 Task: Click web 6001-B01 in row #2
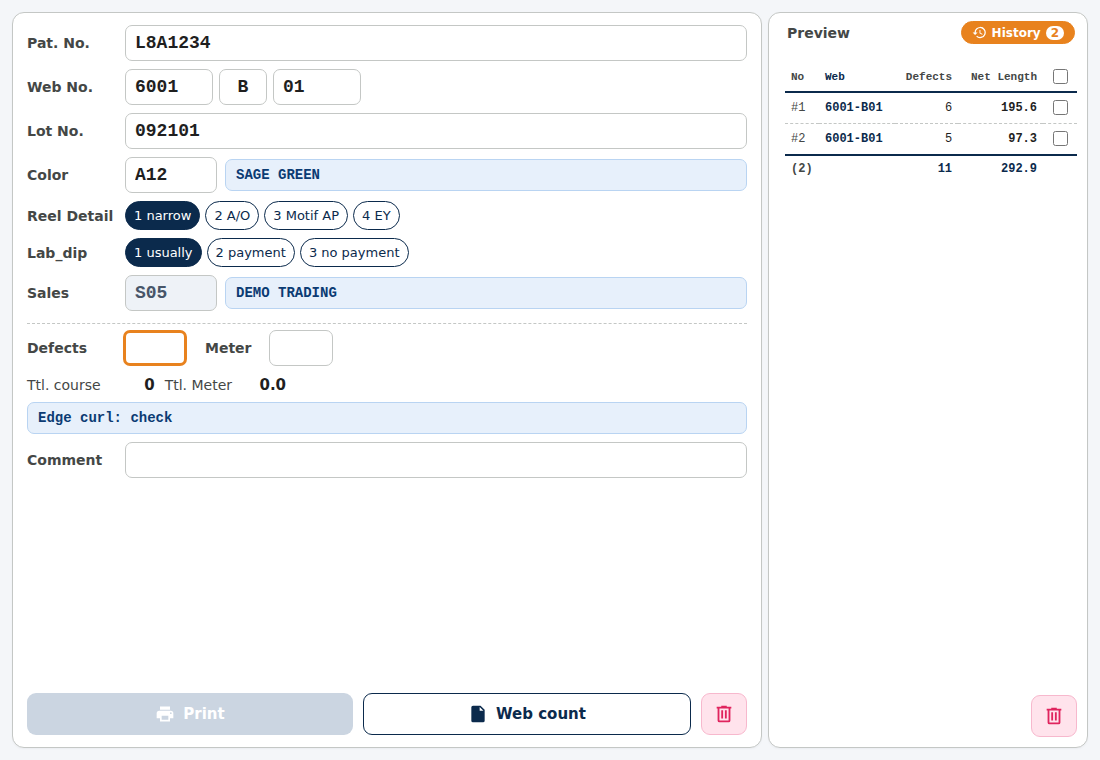(854, 138)
